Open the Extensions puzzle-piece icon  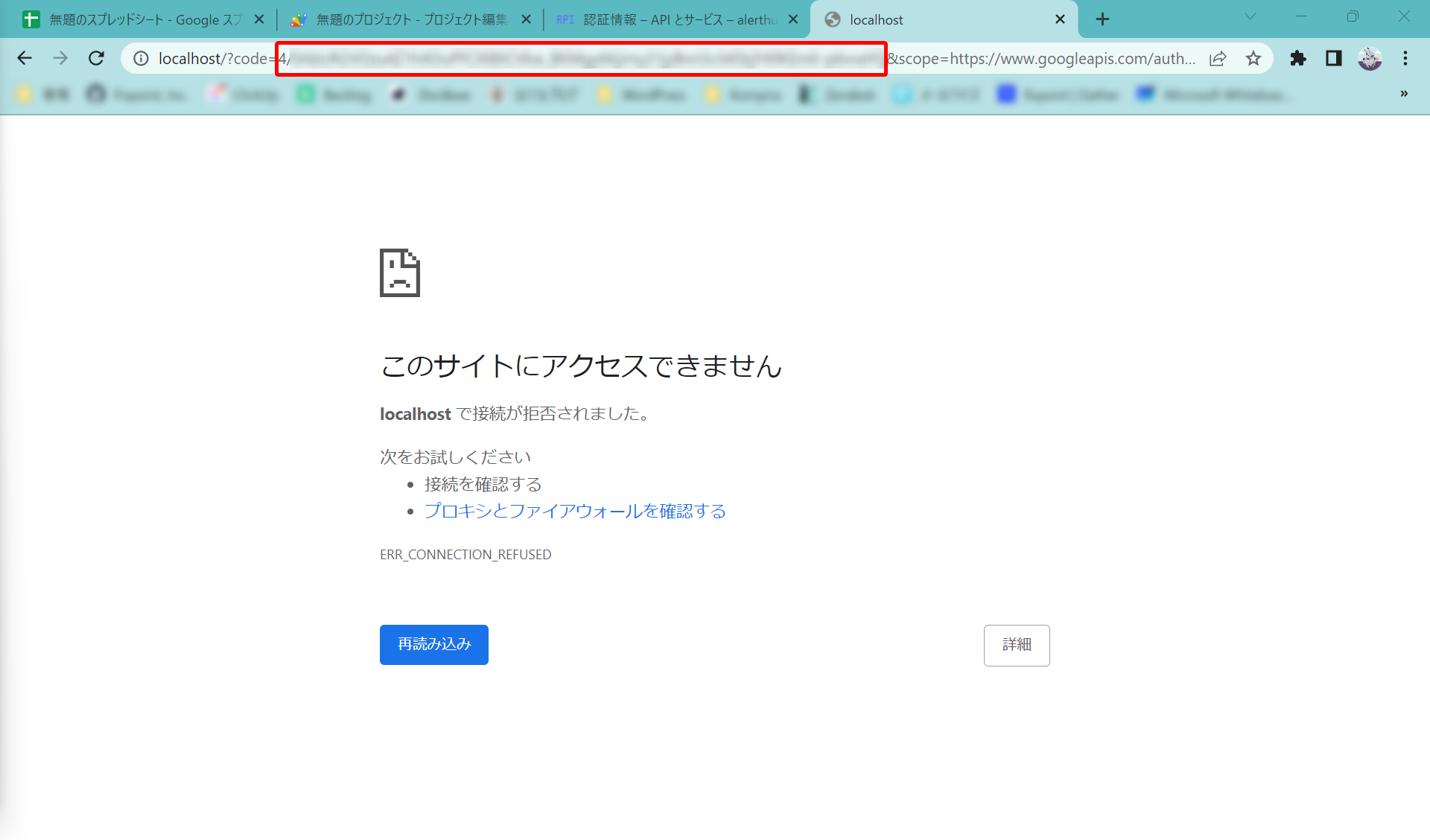point(1297,58)
